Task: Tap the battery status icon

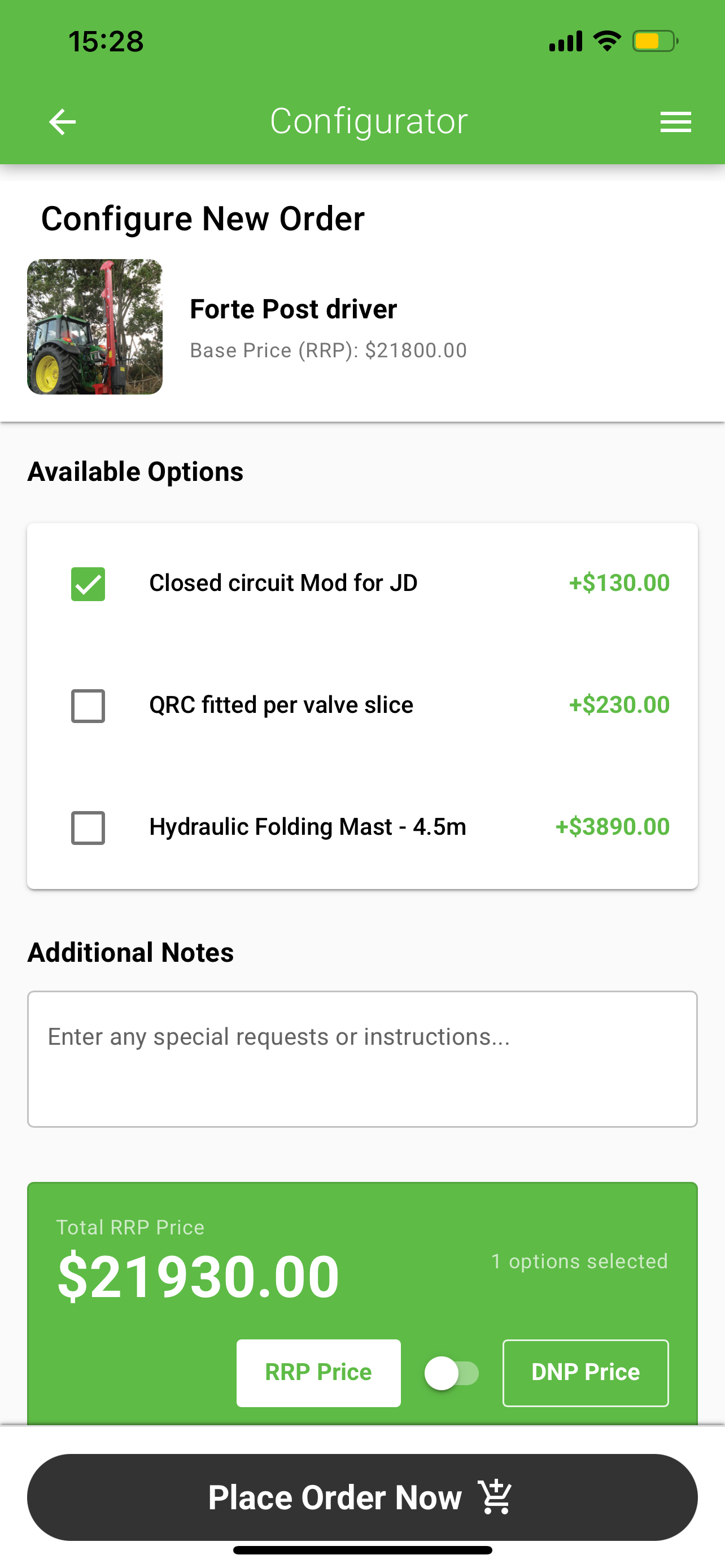Action: click(656, 41)
